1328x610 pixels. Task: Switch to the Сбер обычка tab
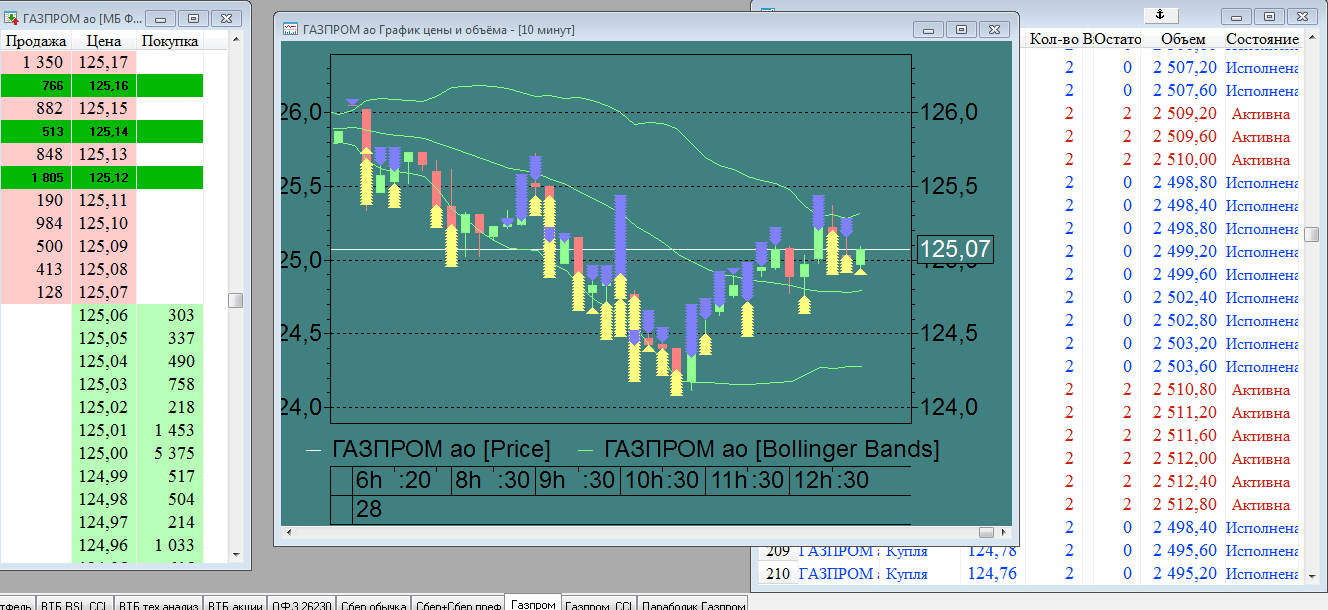tap(373, 604)
